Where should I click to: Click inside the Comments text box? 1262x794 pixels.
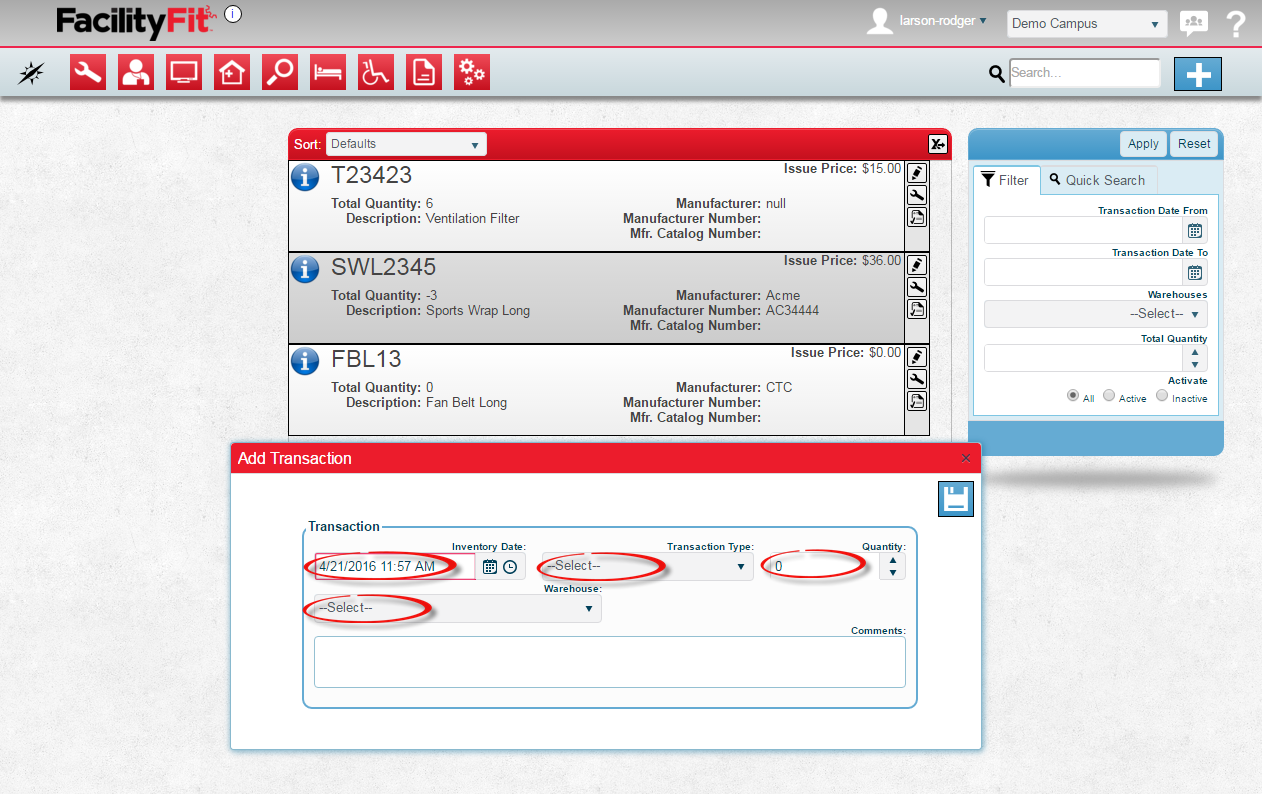609,662
